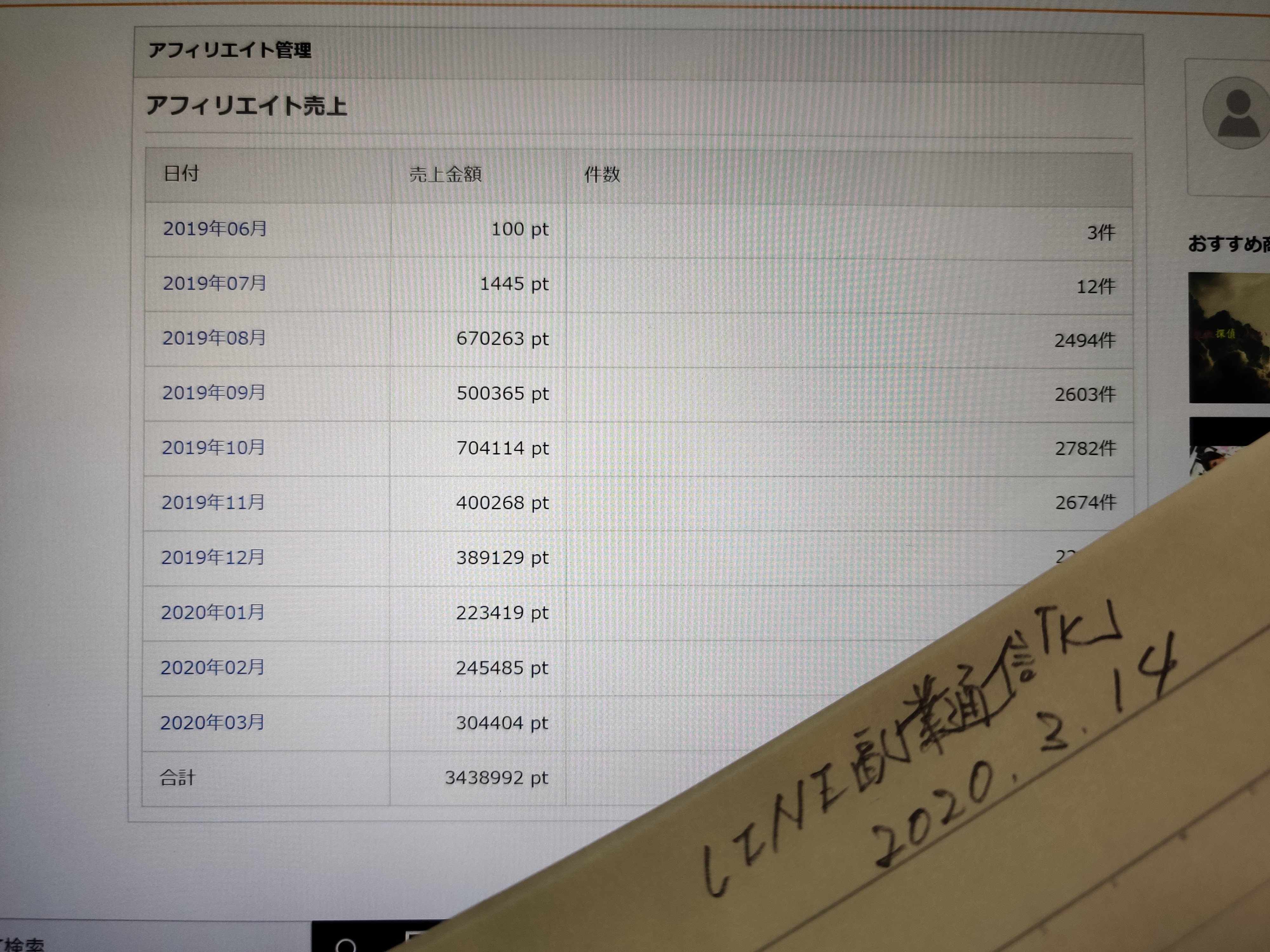Viewport: 1270px width, 952px height.
Task: Click the 日付 column header
Action: (181, 173)
